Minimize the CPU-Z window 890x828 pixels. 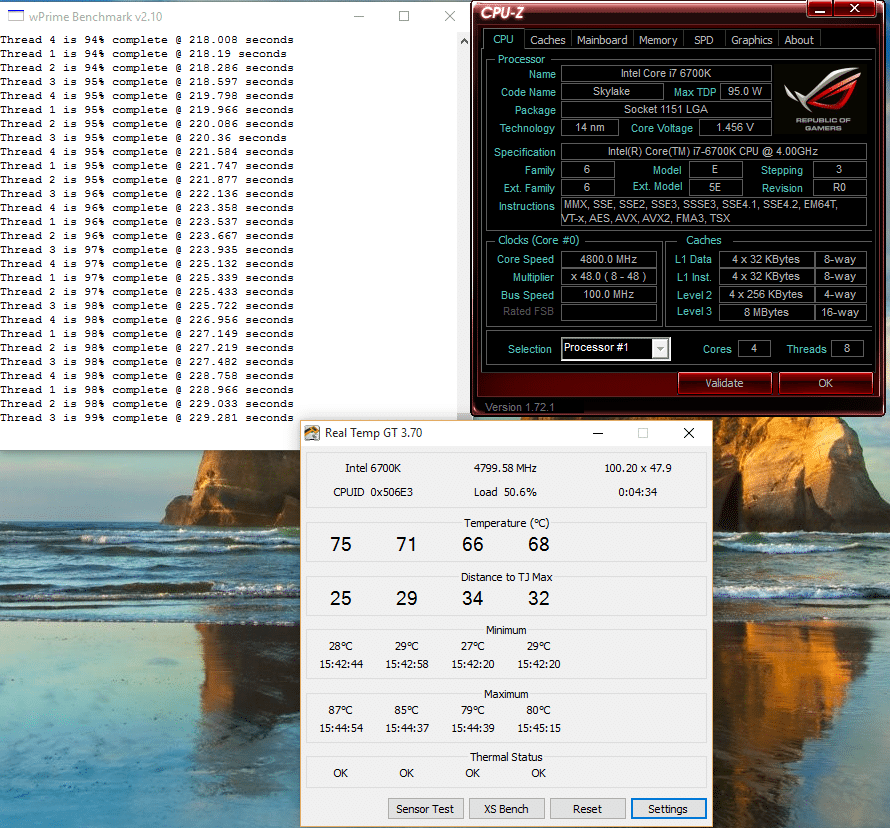[820, 9]
